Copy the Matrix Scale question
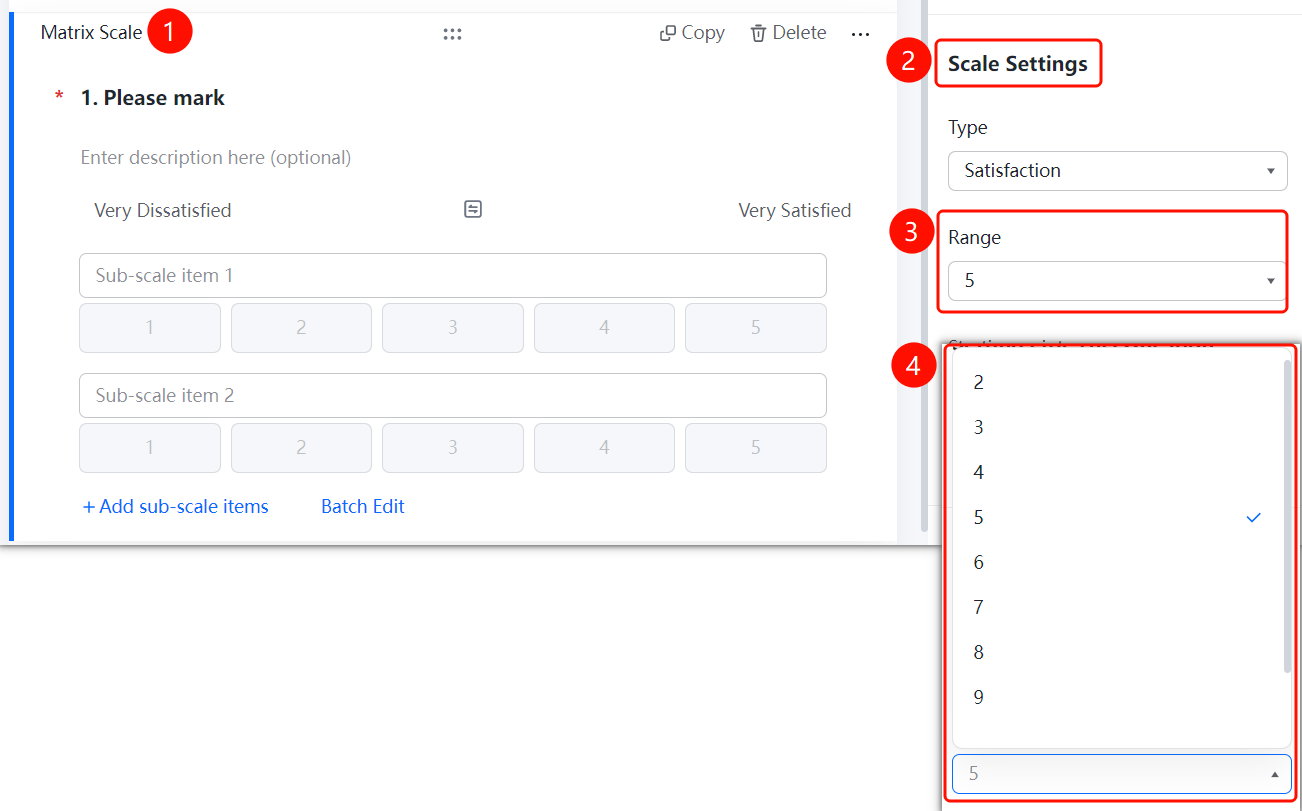Viewport: 1302px width, 811px height. tap(692, 33)
